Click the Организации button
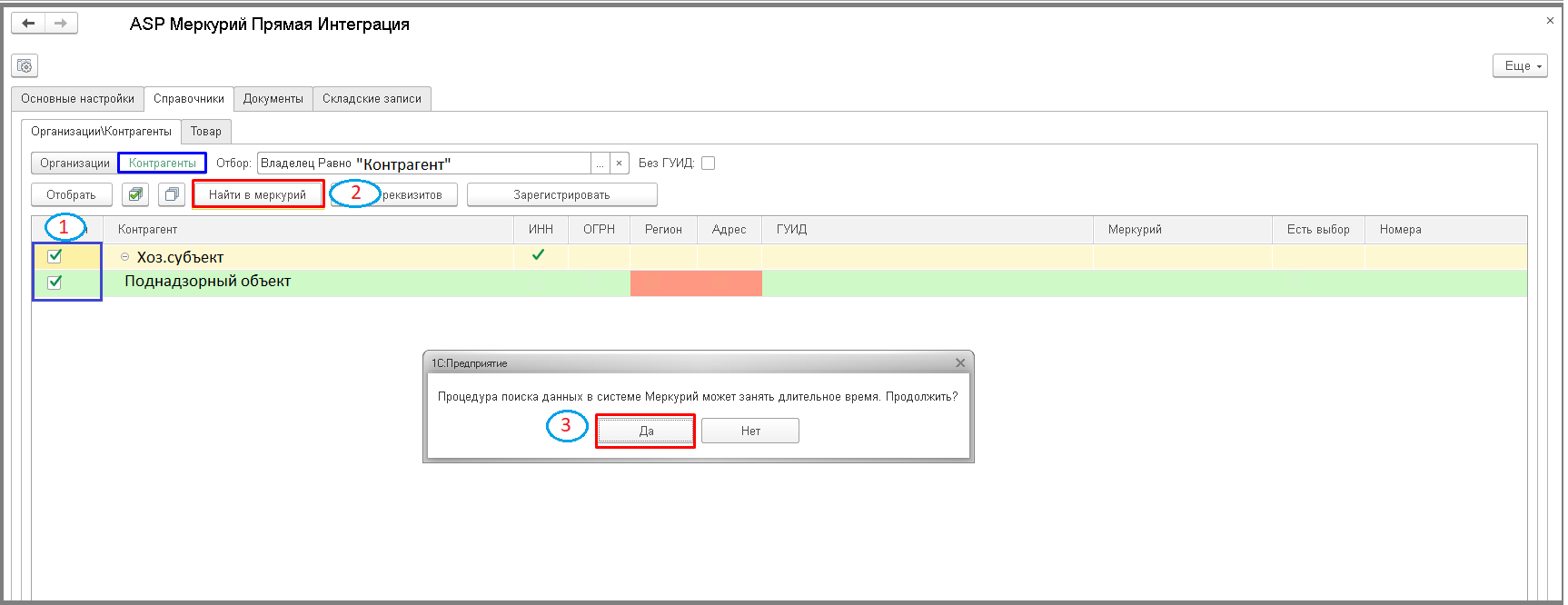This screenshot has height=605, width=1568. pos(74,164)
